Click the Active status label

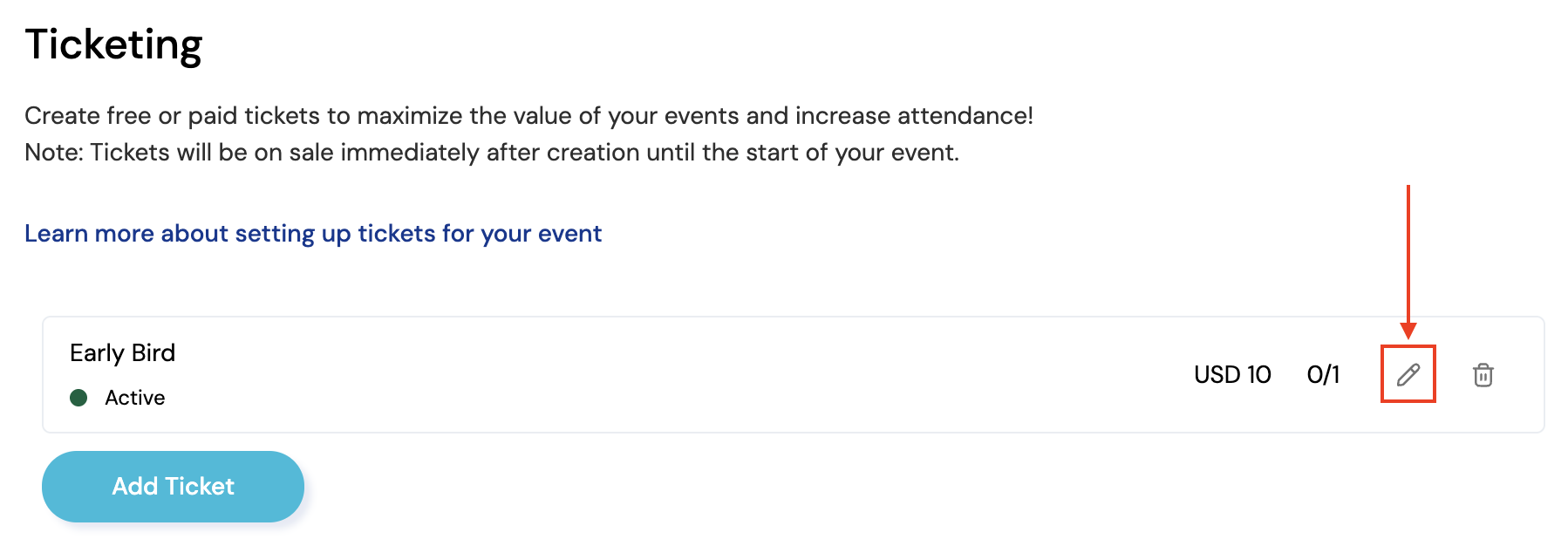coord(135,398)
